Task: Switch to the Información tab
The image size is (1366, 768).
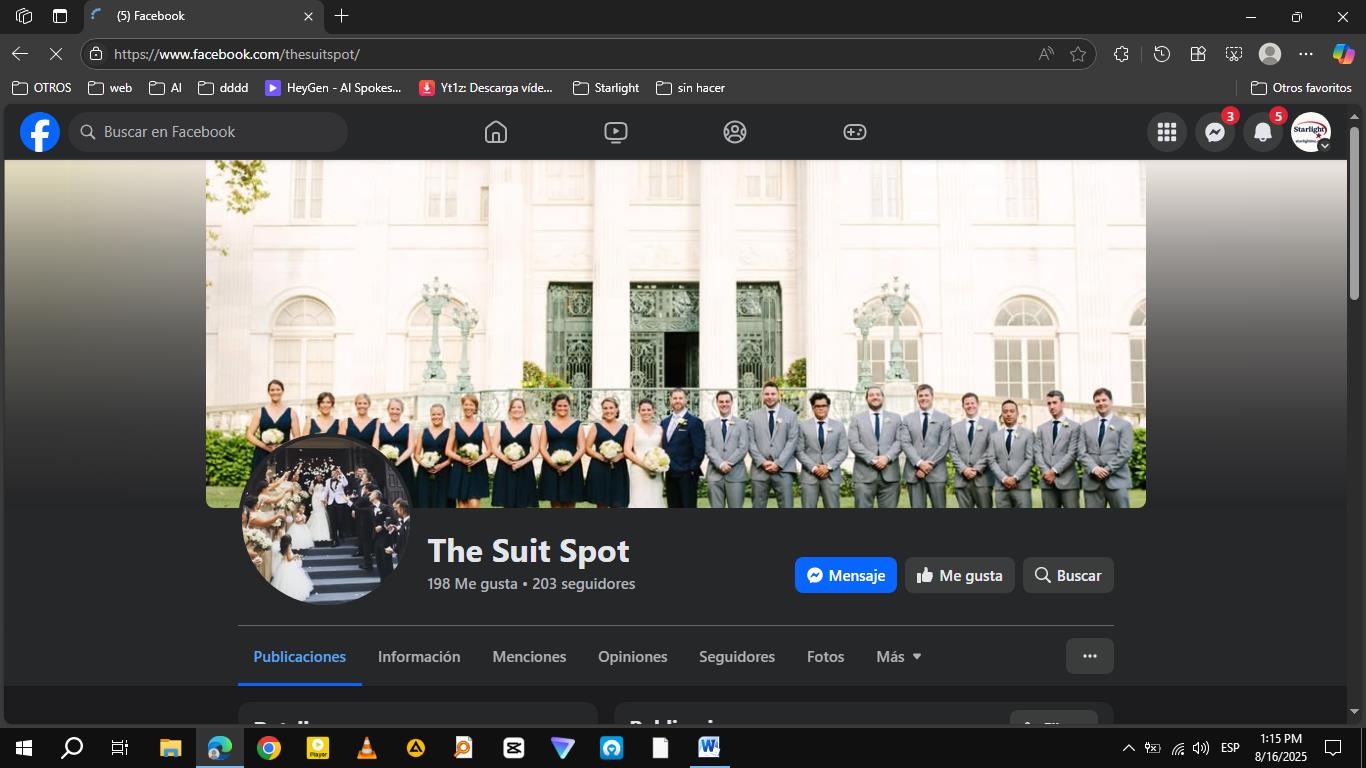Action: tap(419, 657)
